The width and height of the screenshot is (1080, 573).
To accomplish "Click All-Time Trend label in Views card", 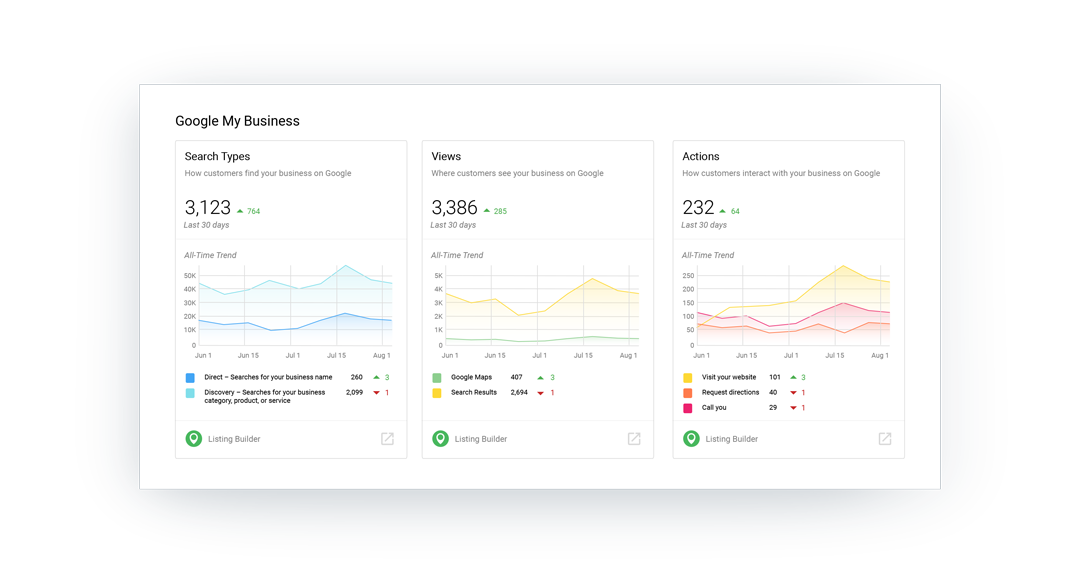I will point(457,255).
